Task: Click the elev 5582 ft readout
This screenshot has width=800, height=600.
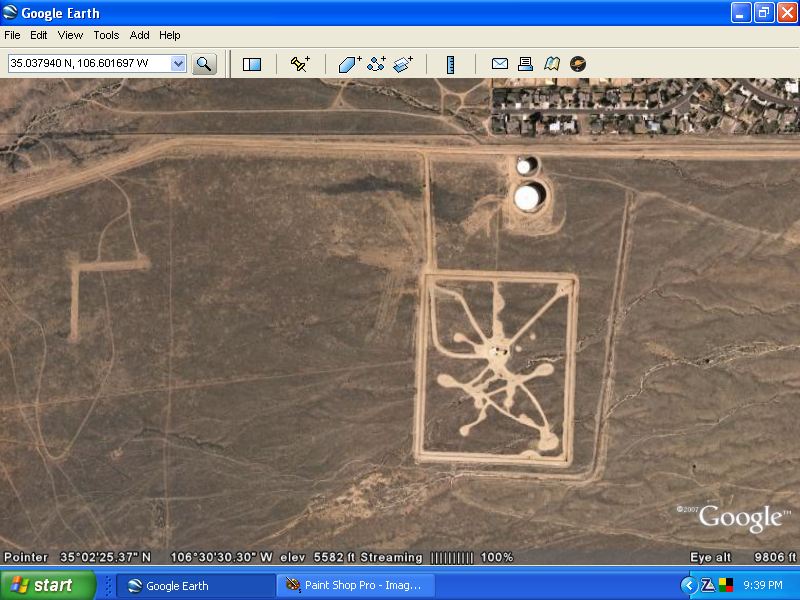Action: pos(319,557)
